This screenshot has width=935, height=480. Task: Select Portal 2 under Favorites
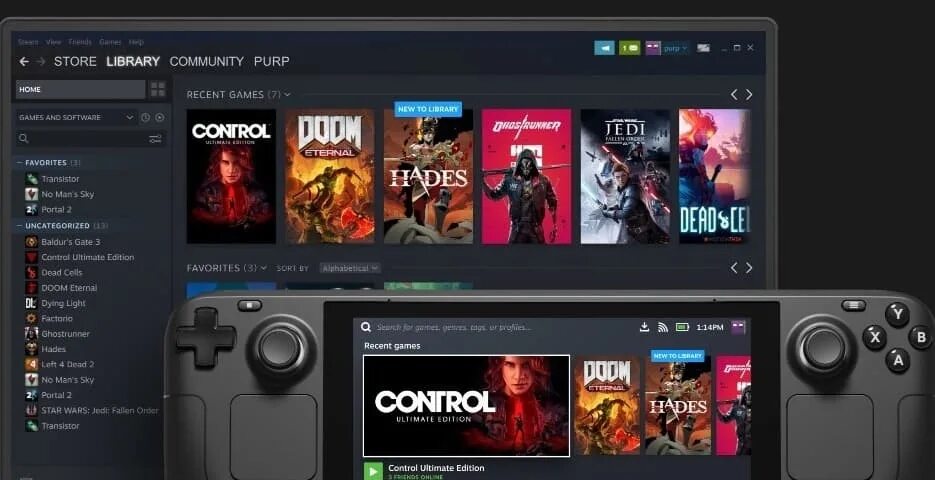click(56, 209)
